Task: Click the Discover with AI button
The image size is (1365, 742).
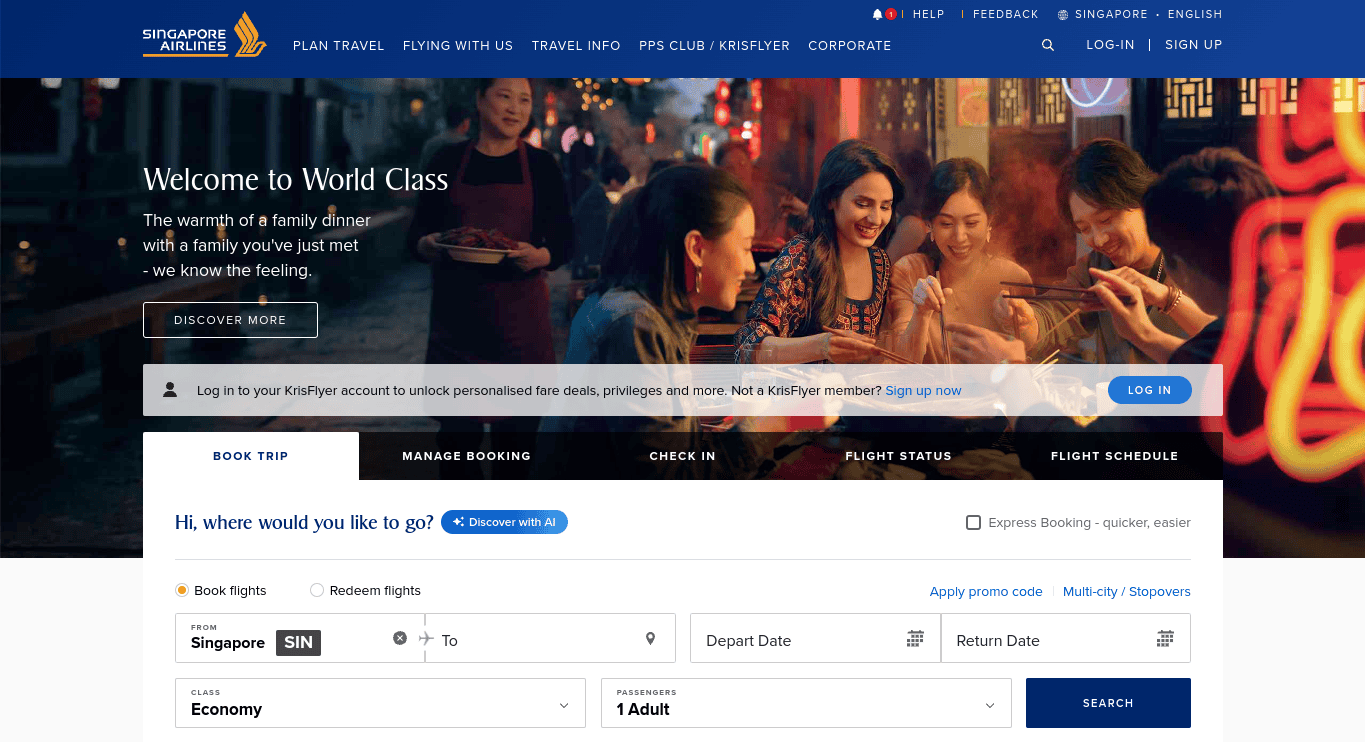Action: (x=504, y=522)
